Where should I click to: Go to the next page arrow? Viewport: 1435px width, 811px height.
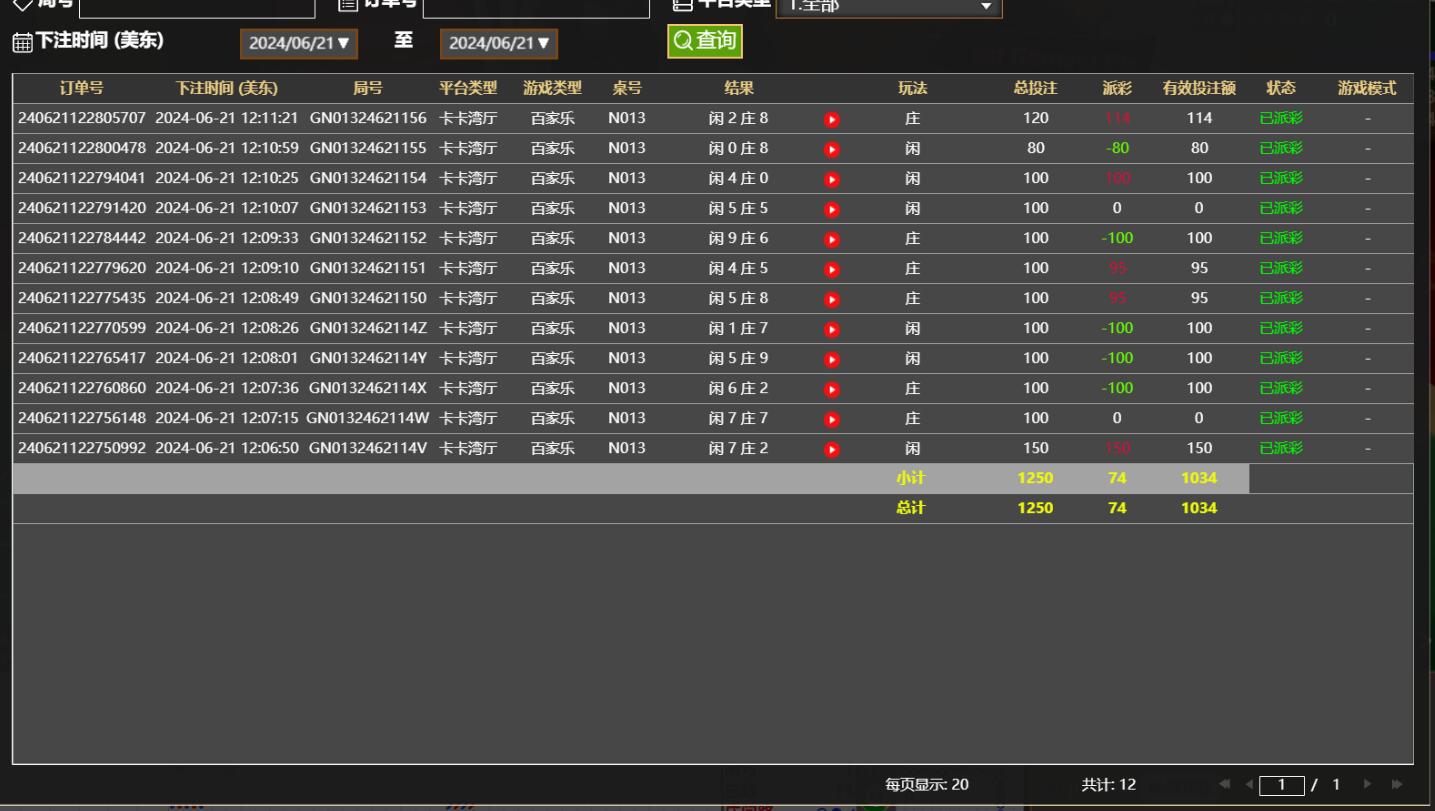(1367, 785)
